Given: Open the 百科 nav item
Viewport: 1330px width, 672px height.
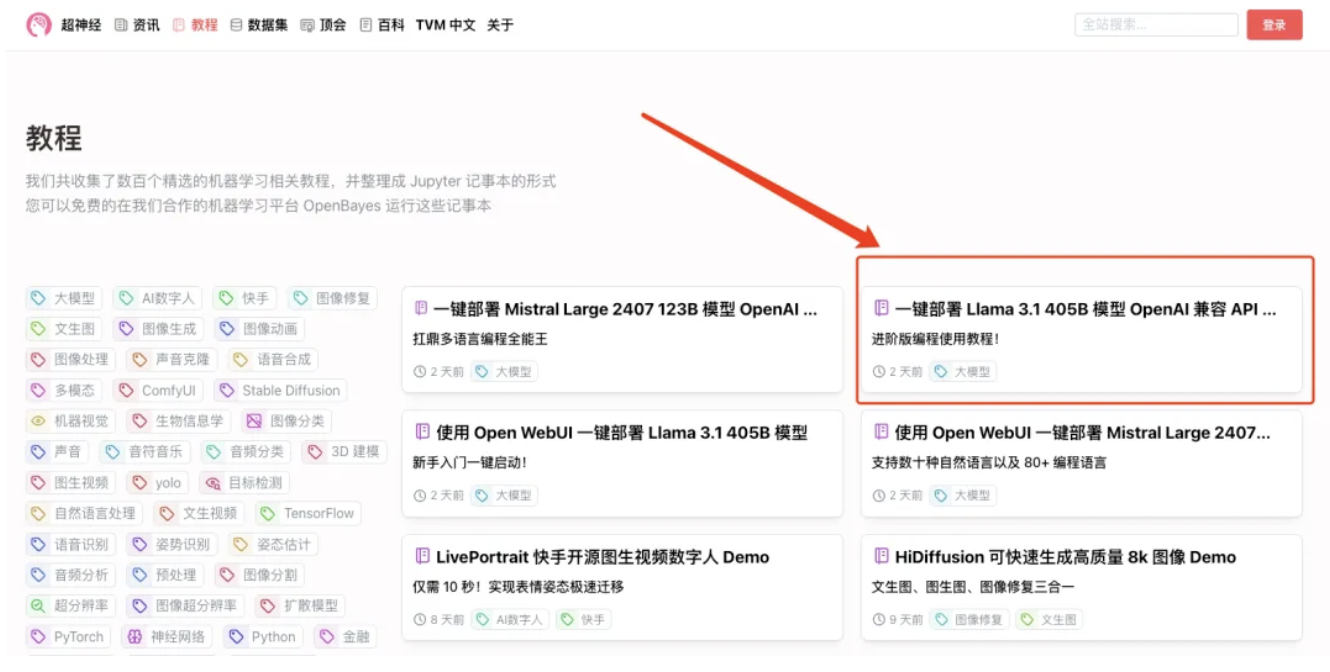Looking at the screenshot, I should pos(382,25).
